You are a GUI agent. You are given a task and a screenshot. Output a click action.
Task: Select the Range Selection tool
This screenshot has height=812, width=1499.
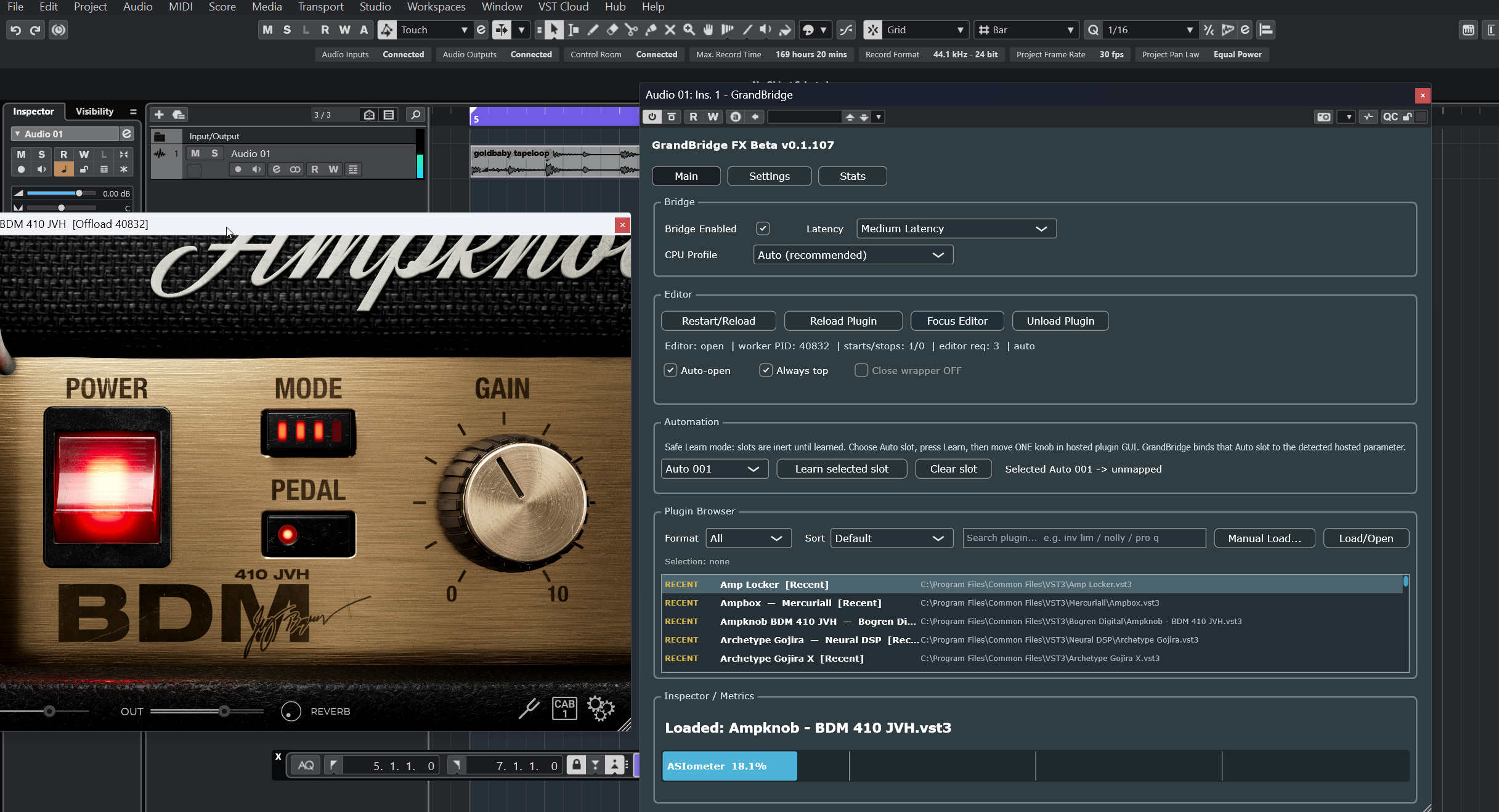pos(574,30)
